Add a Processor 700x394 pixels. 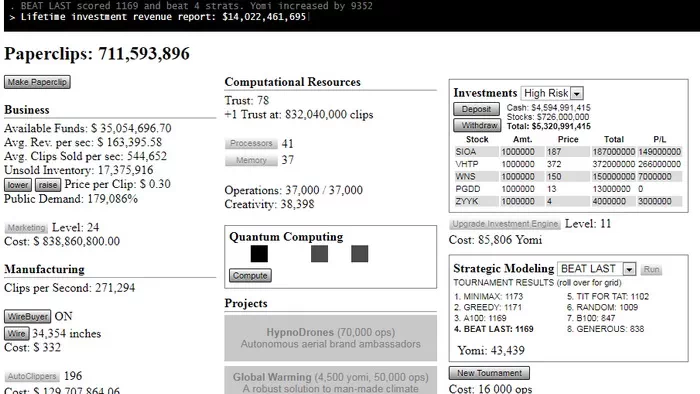tap(251, 143)
